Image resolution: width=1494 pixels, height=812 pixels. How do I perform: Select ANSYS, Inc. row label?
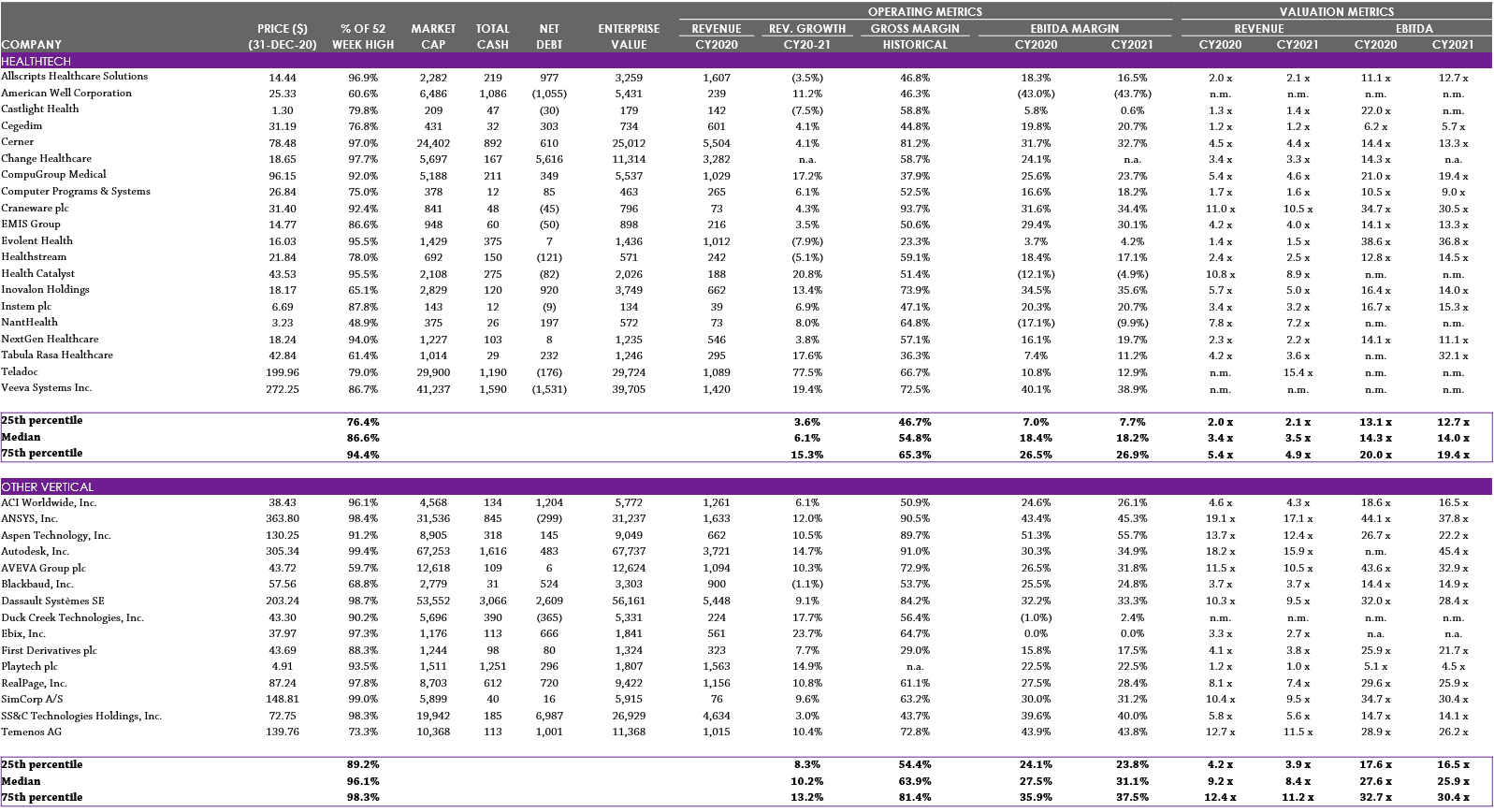(x=30, y=518)
